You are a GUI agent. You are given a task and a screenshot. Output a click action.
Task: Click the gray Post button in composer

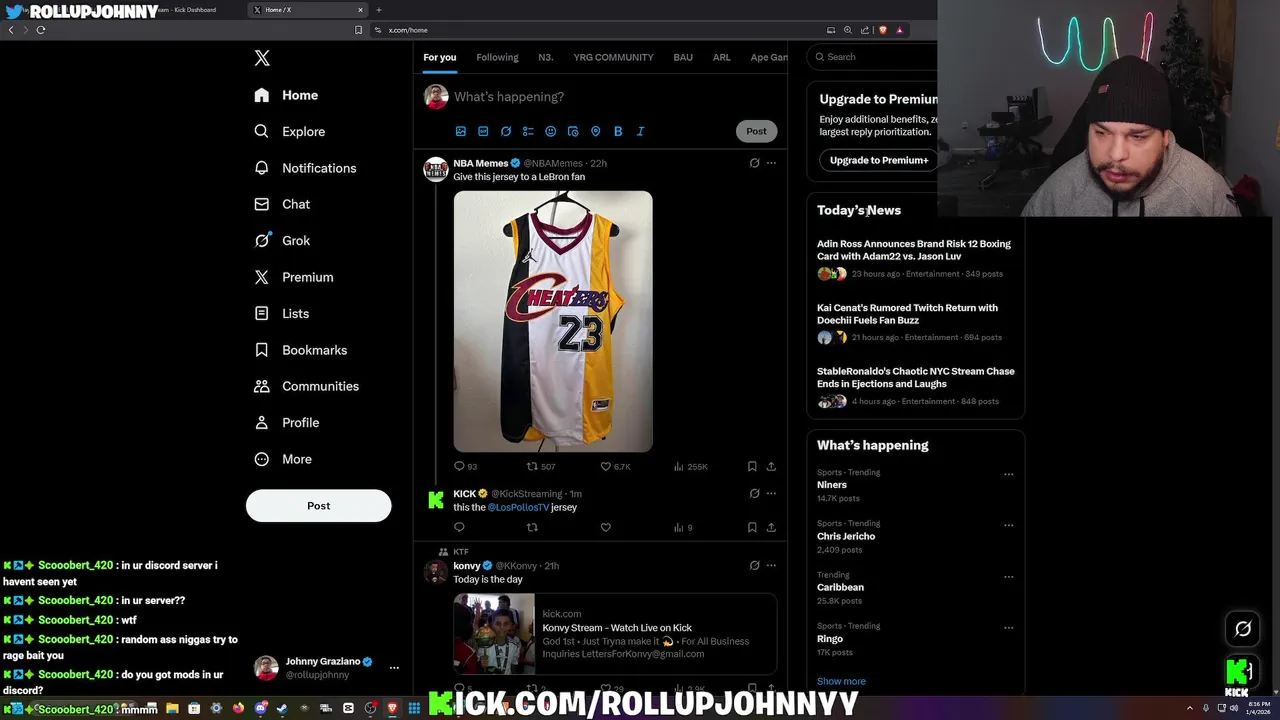point(756,131)
